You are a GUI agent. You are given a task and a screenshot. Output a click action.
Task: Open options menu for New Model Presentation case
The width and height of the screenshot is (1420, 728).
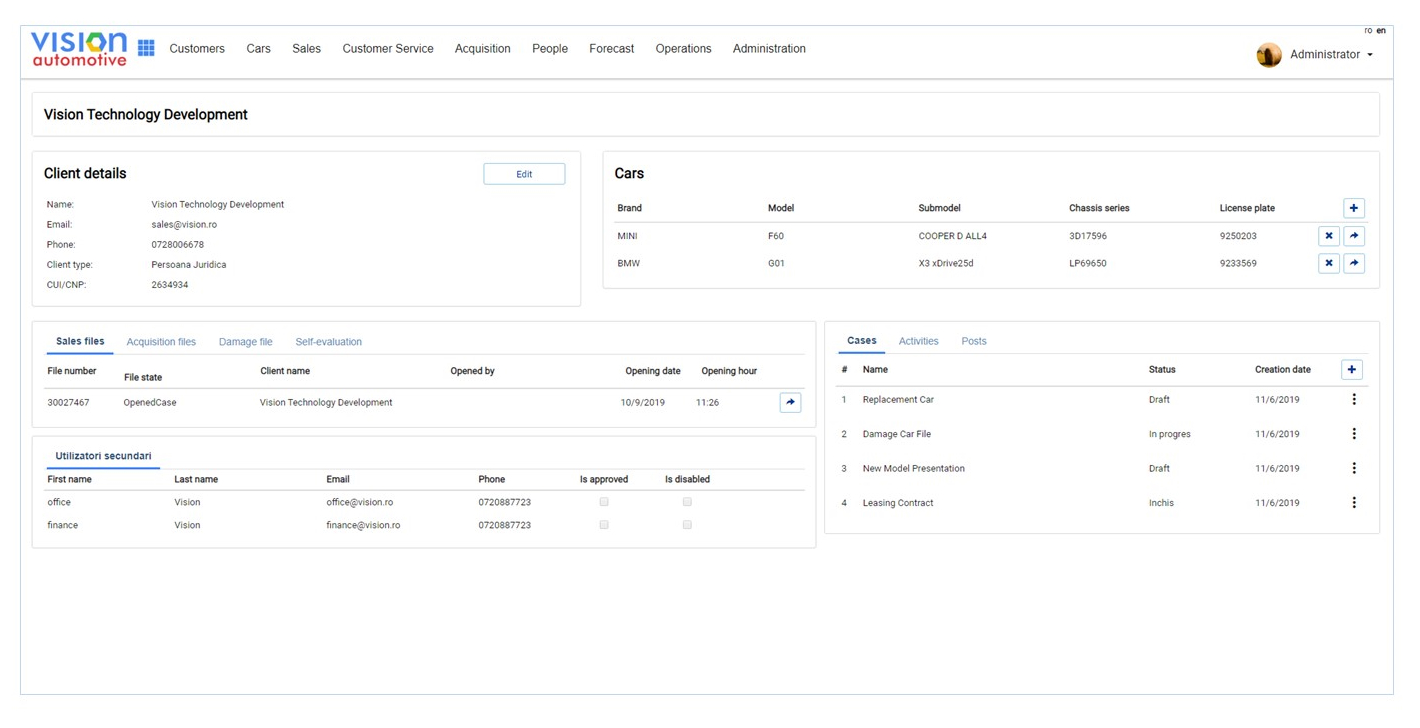click(1354, 468)
